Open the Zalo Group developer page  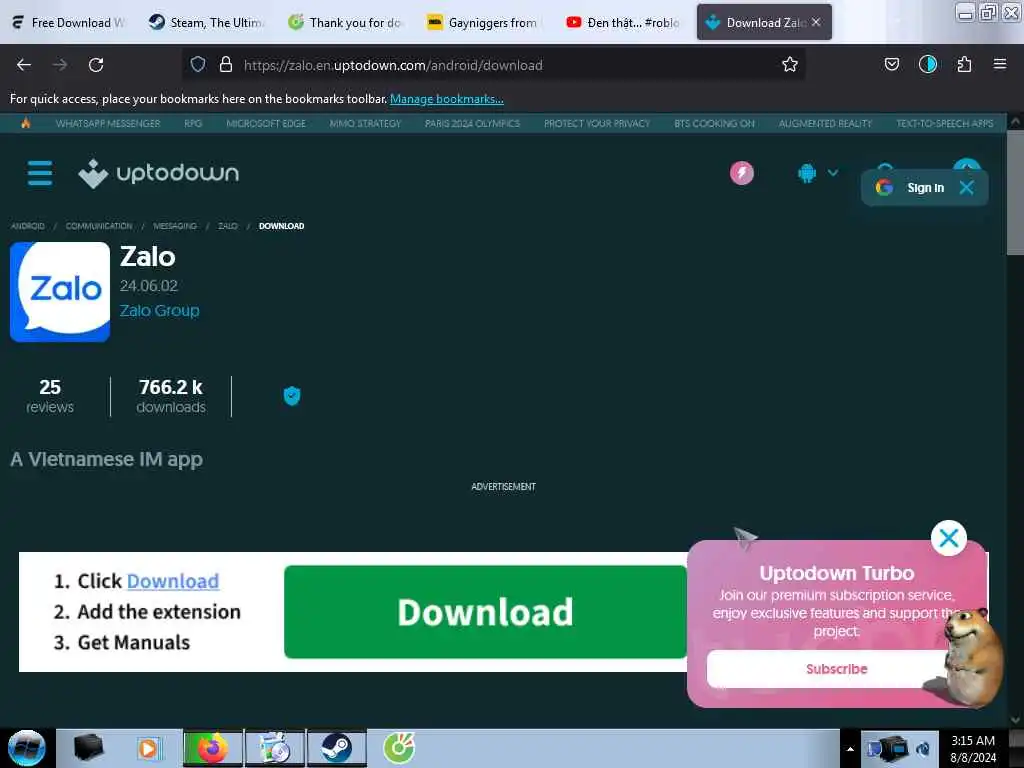[x=159, y=310]
